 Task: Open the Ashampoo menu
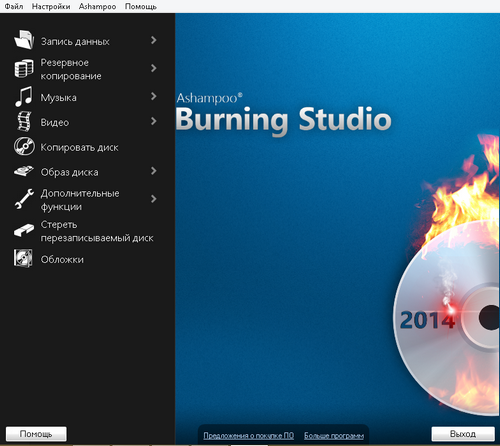(x=97, y=6)
